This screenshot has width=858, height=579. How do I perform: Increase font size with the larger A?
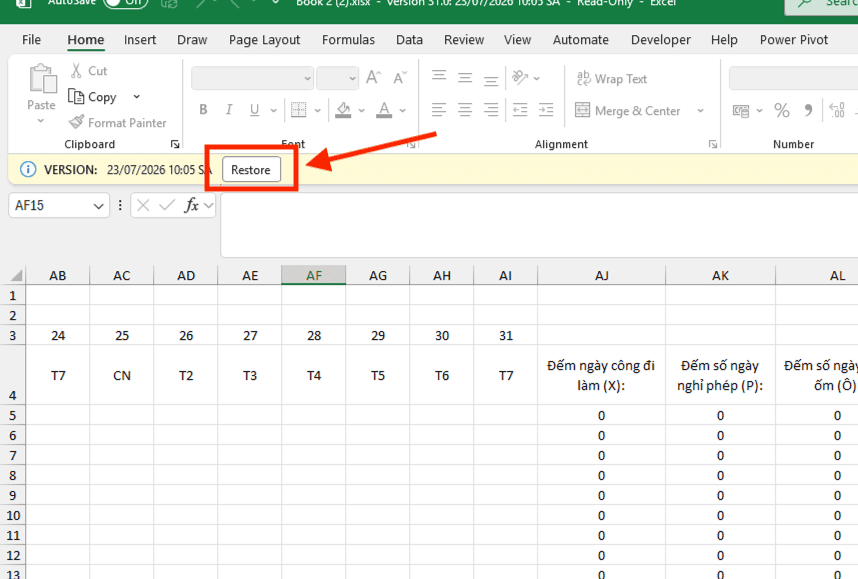click(373, 78)
